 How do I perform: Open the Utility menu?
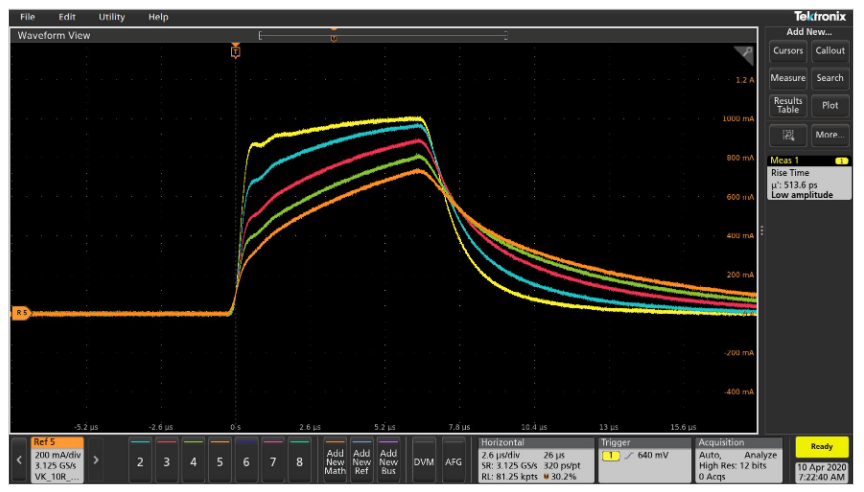(112, 17)
